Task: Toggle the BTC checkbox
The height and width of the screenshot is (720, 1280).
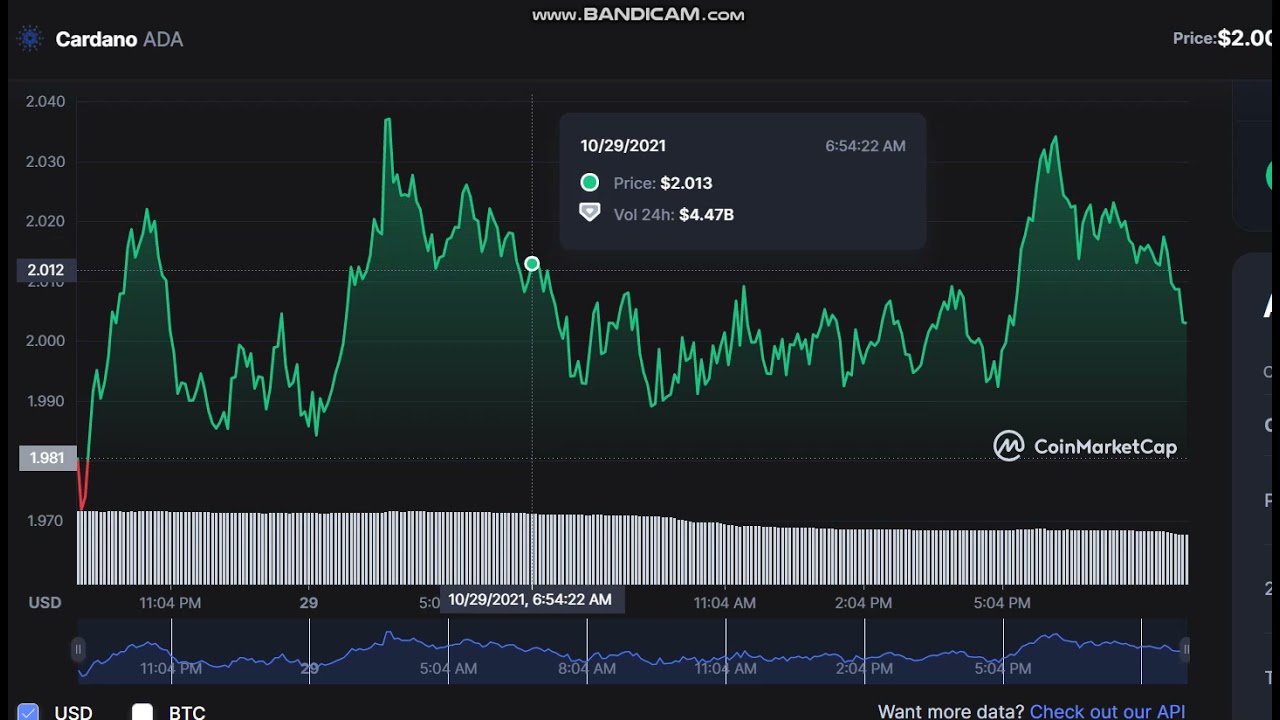Action: click(142, 712)
